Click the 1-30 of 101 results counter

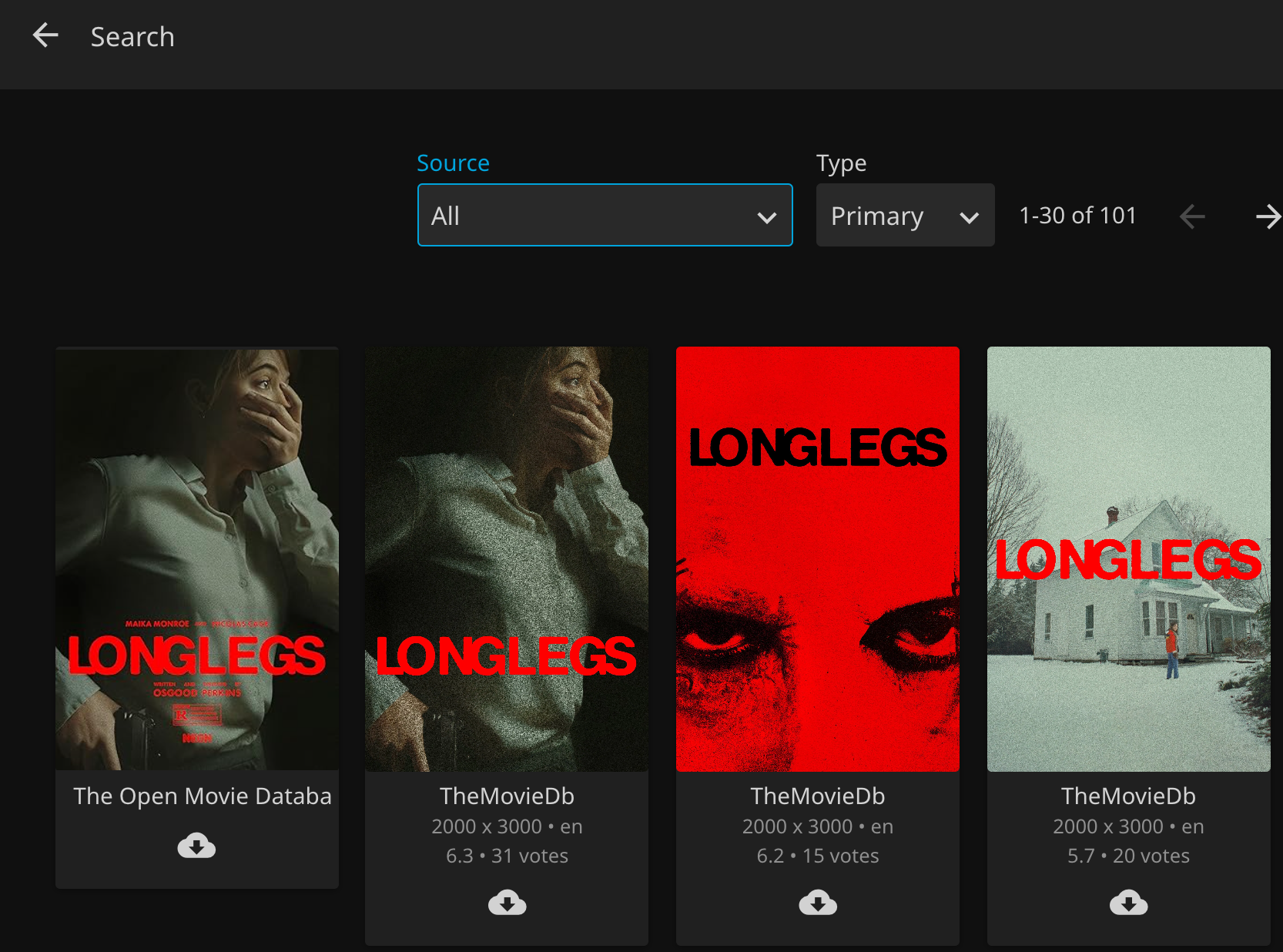tap(1077, 216)
